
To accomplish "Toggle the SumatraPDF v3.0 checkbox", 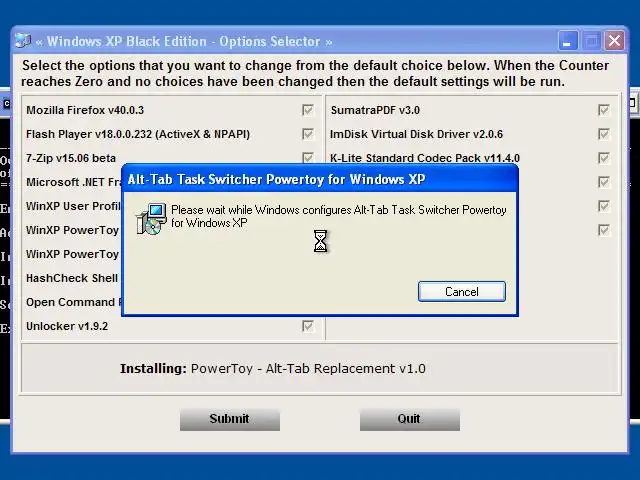I will tap(604, 110).
